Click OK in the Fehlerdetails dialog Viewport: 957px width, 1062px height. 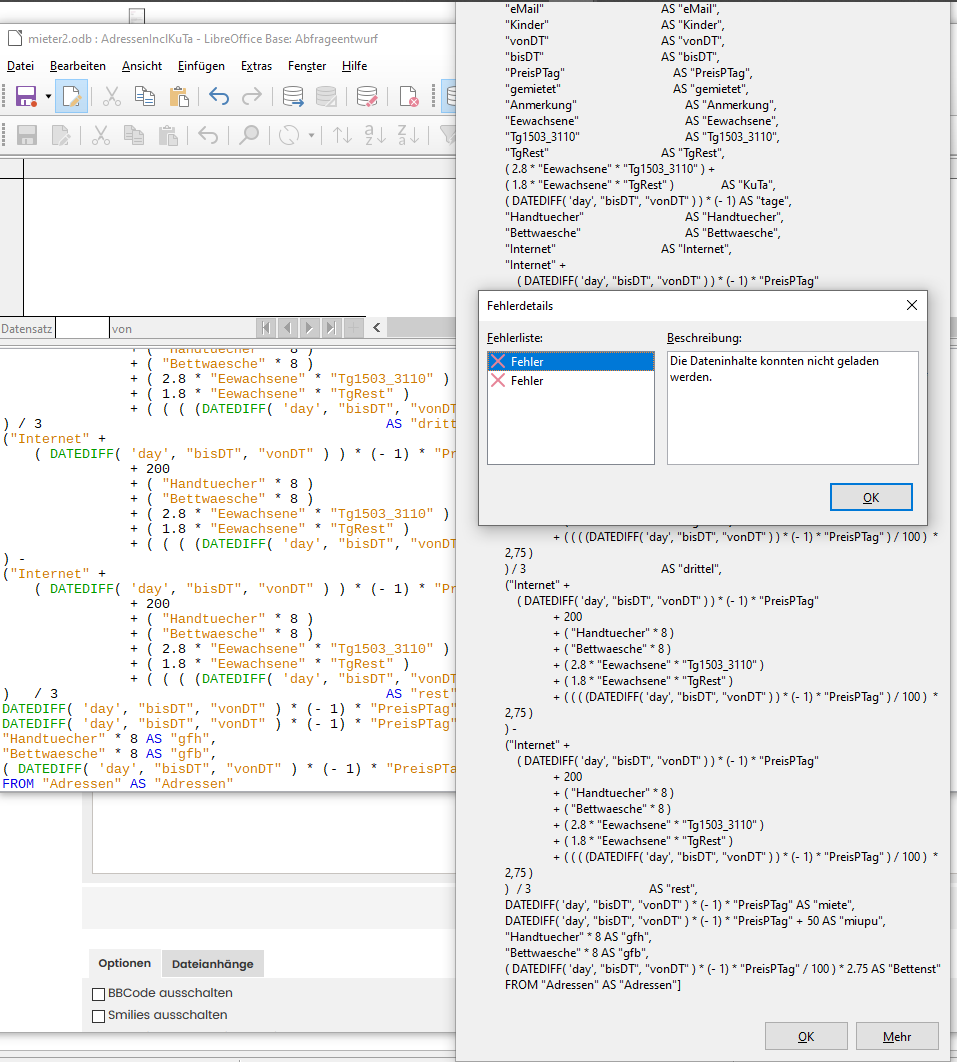(871, 497)
